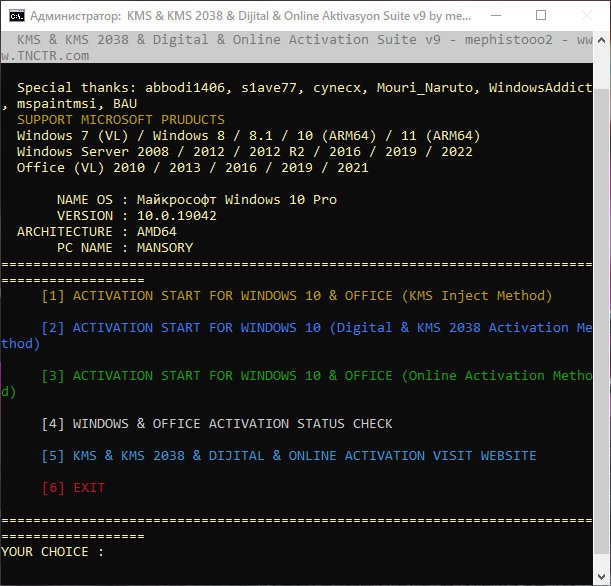Click the NAME OS Windows 10 Pro line

(197, 199)
